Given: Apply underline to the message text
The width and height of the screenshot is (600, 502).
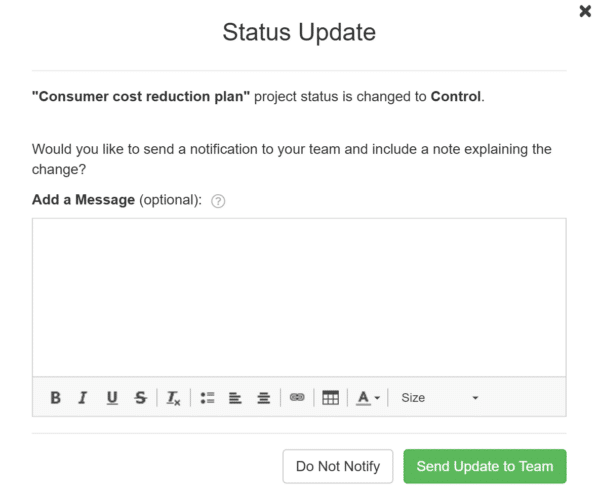Looking at the screenshot, I should 112,398.
